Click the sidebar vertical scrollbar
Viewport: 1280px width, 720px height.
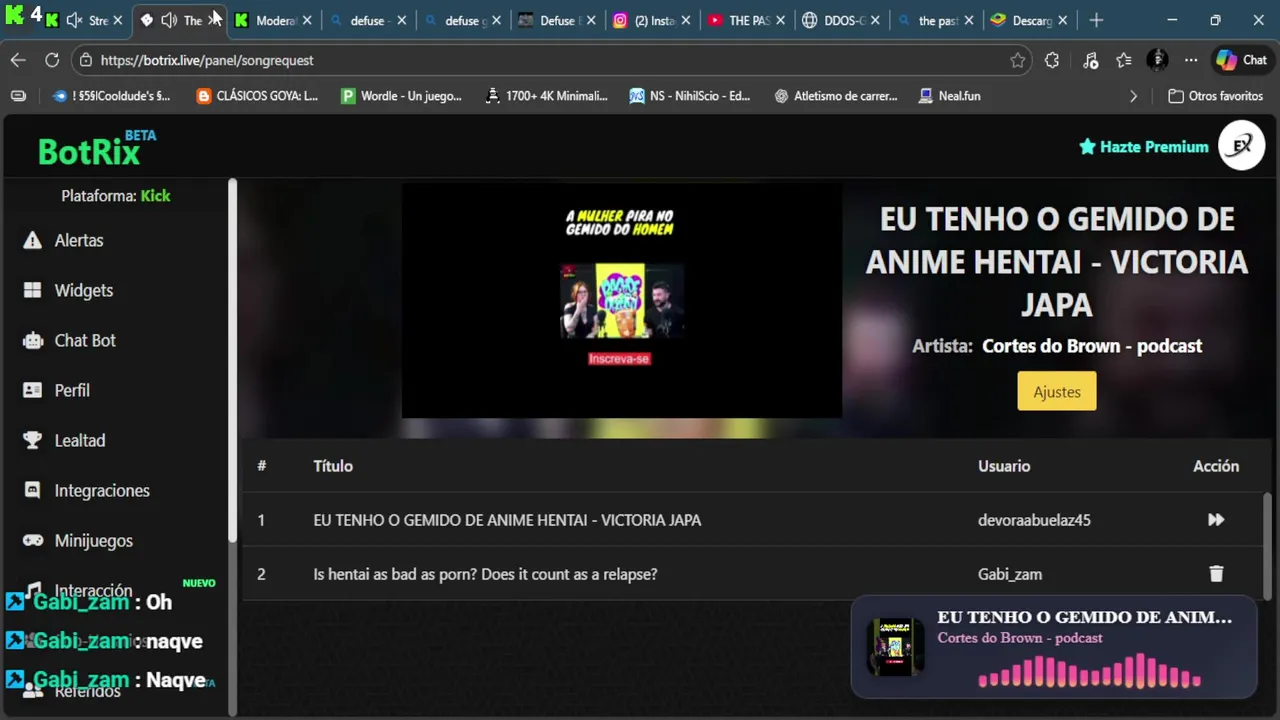point(232,360)
